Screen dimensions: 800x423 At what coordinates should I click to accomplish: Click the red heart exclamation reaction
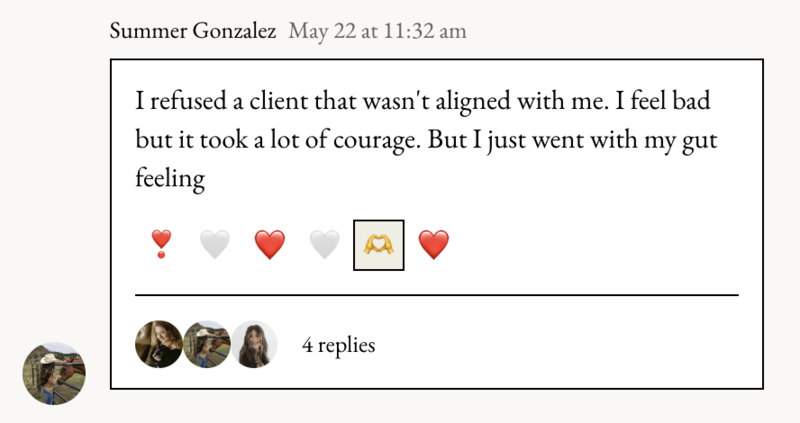(161, 244)
